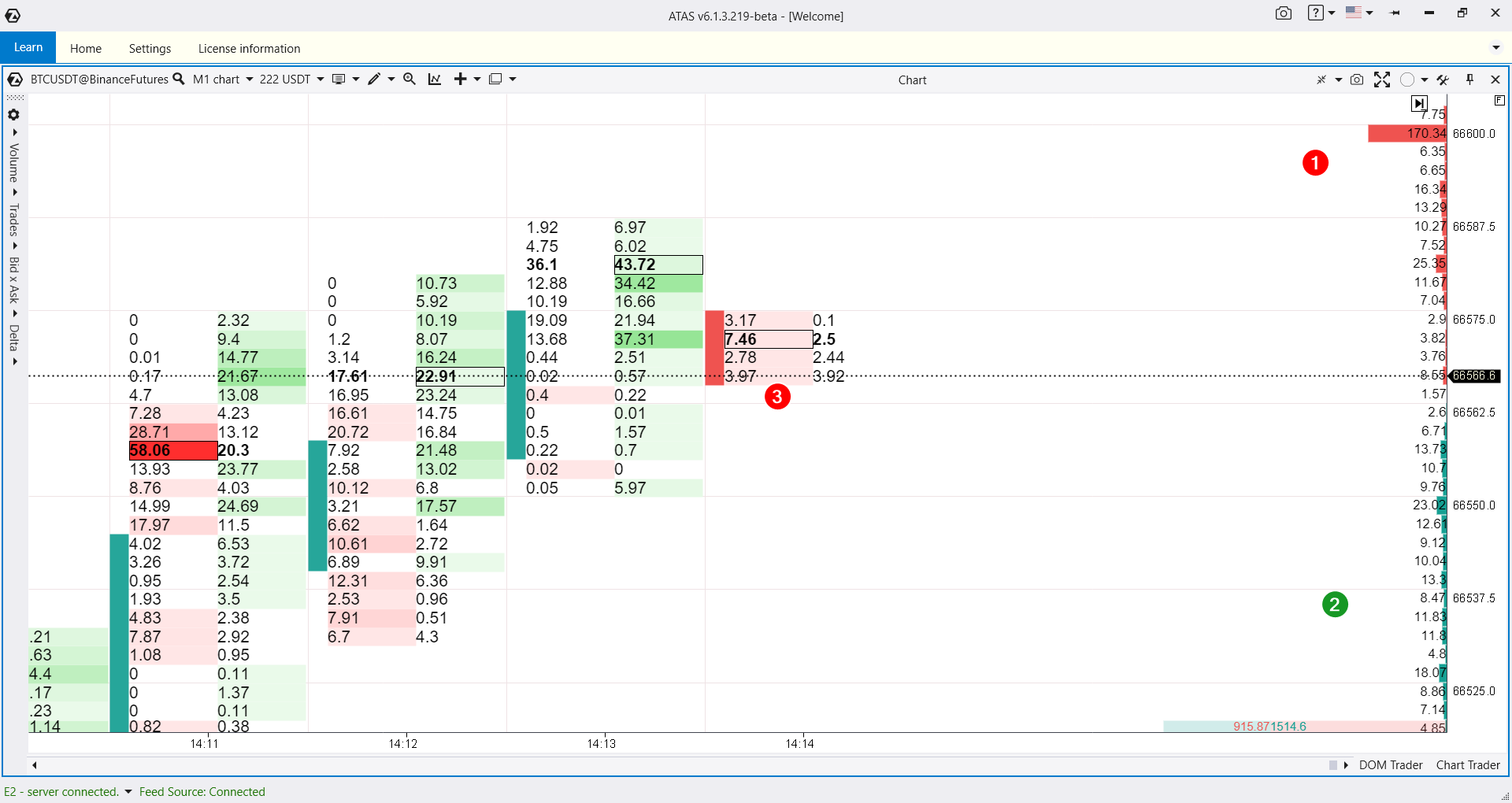This screenshot has width=1512, height=803.
Task: Open the Settings menu tab
Action: click(150, 48)
